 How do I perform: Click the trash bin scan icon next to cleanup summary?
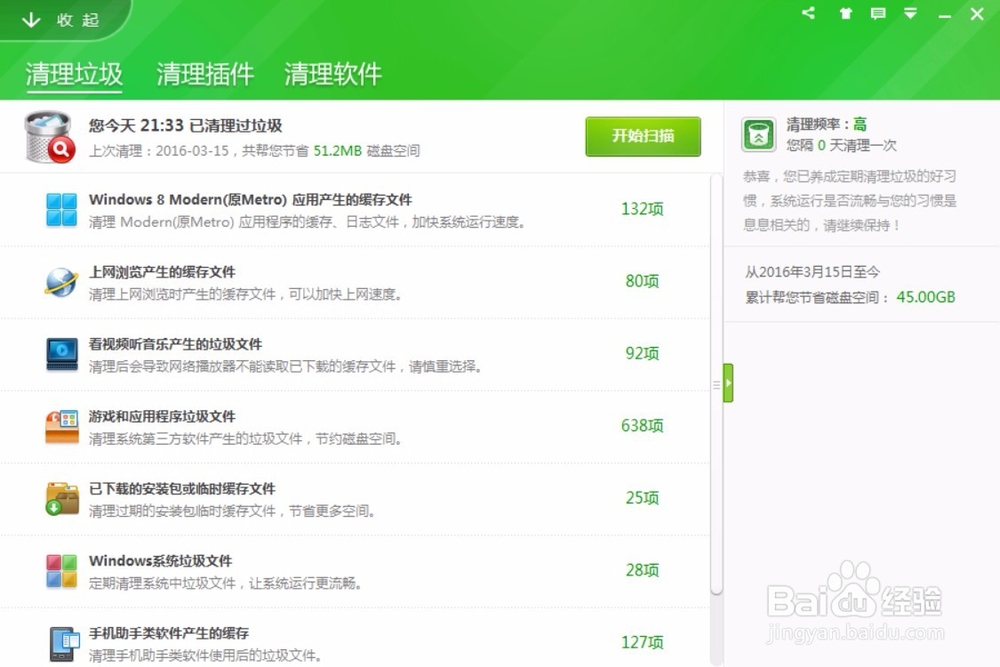pyautogui.click(x=46, y=135)
